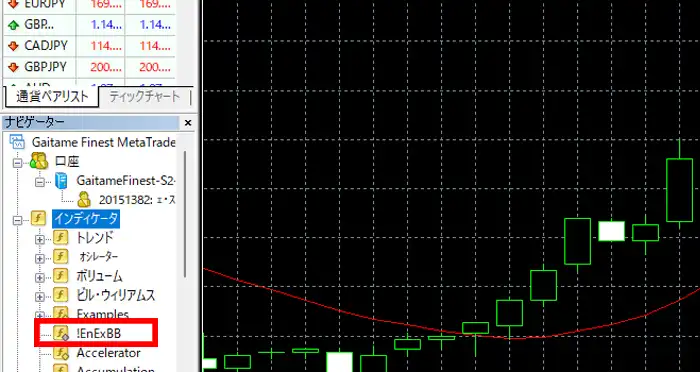Viewport: 700px width, 372px height.
Task: Select the CADJPY symbol row
Action: point(89,46)
